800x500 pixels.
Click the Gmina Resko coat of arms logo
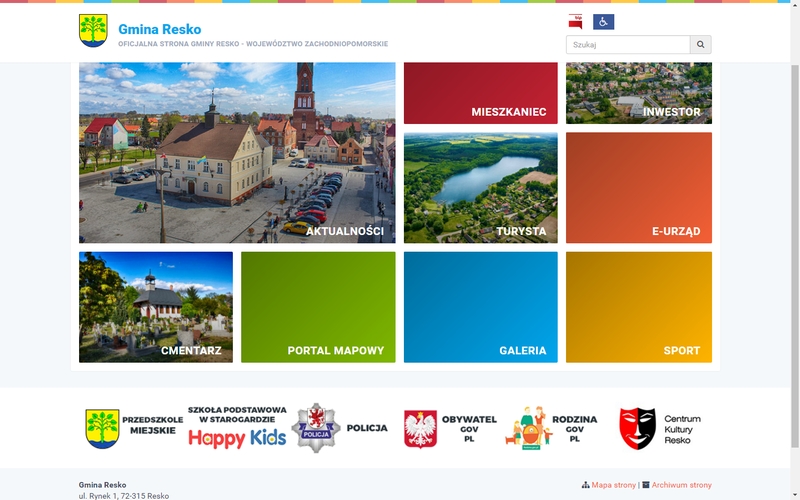click(x=93, y=31)
